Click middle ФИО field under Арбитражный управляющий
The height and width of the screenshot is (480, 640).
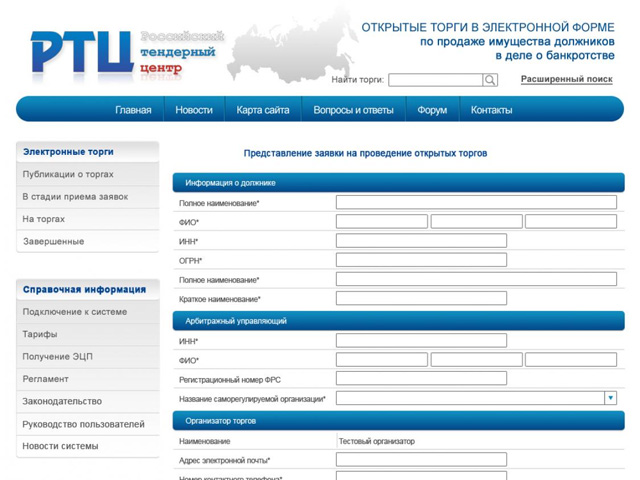(x=476, y=360)
